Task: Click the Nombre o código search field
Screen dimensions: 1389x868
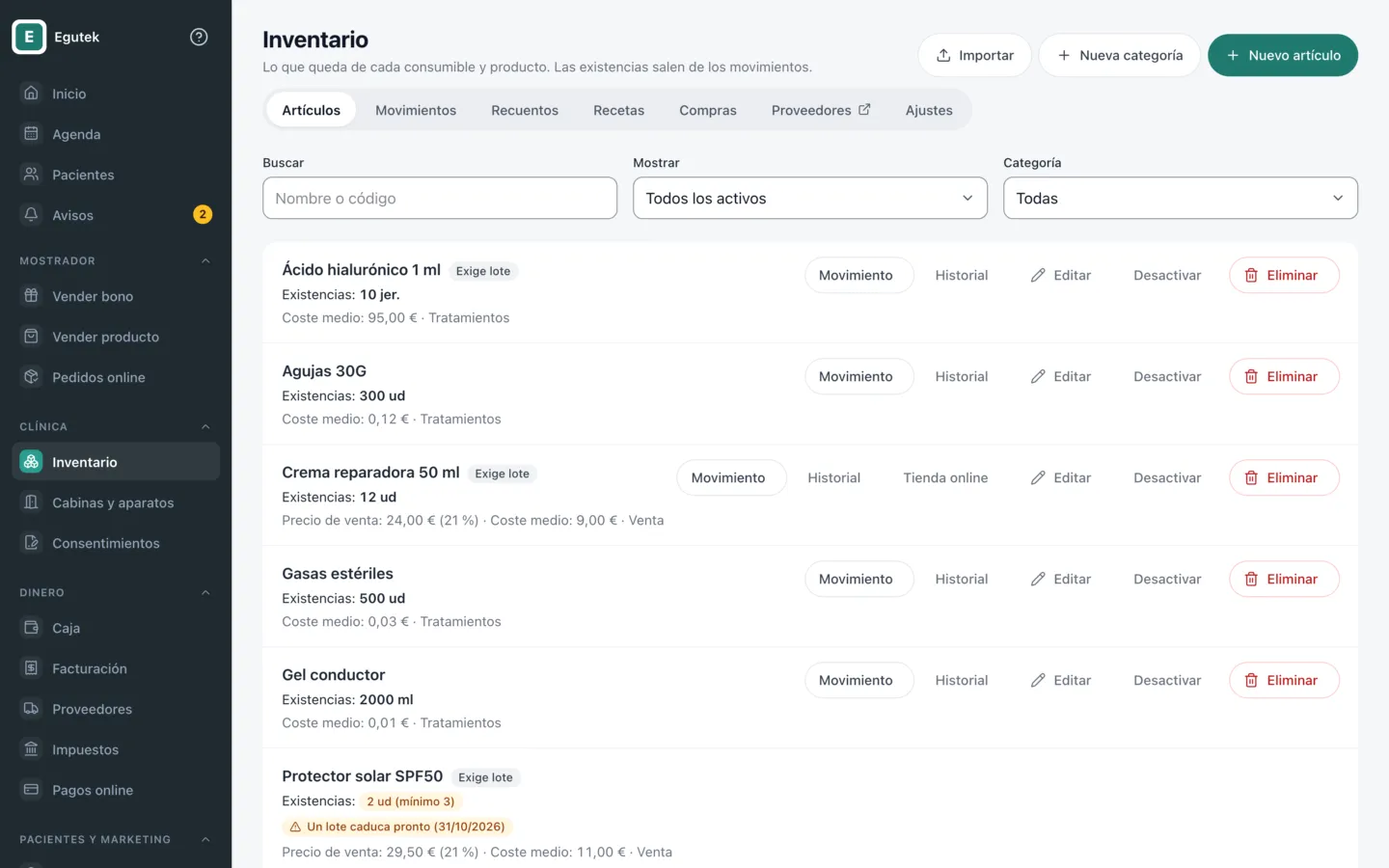Action: coord(440,198)
